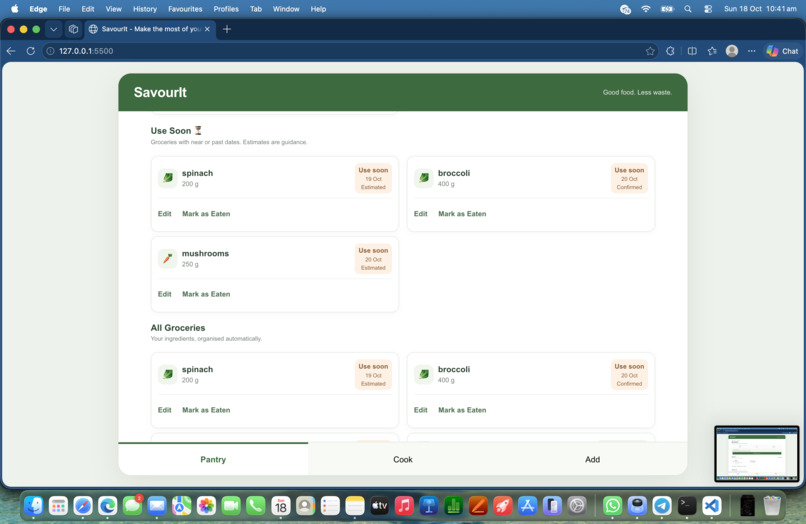Open the File menu
Screen dimensions: 806x524
tap(64, 9)
